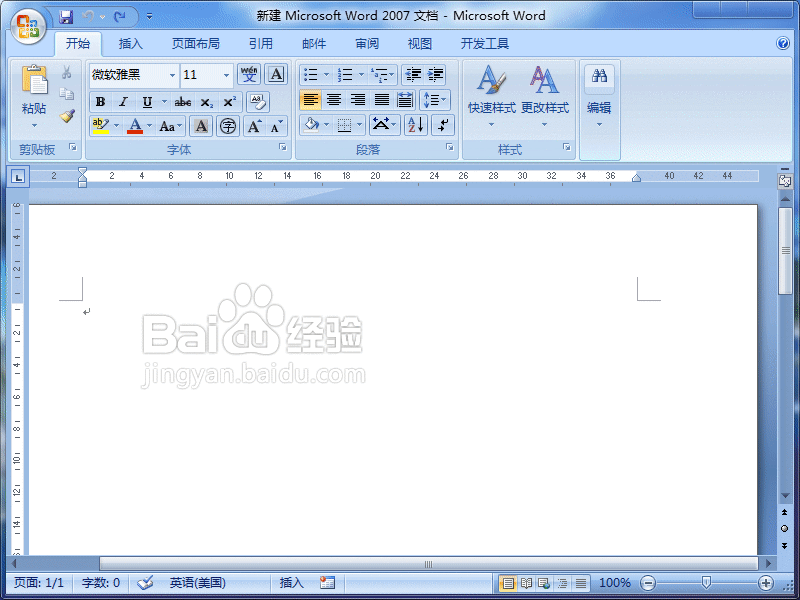Switch to the 插入 tab

(x=131, y=44)
